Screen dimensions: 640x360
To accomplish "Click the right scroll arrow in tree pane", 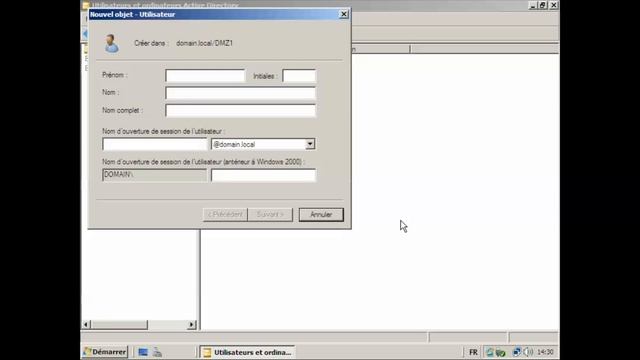I will pos(191,324).
